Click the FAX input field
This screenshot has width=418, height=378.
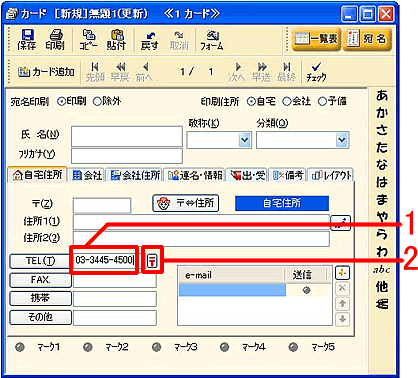coord(115,280)
